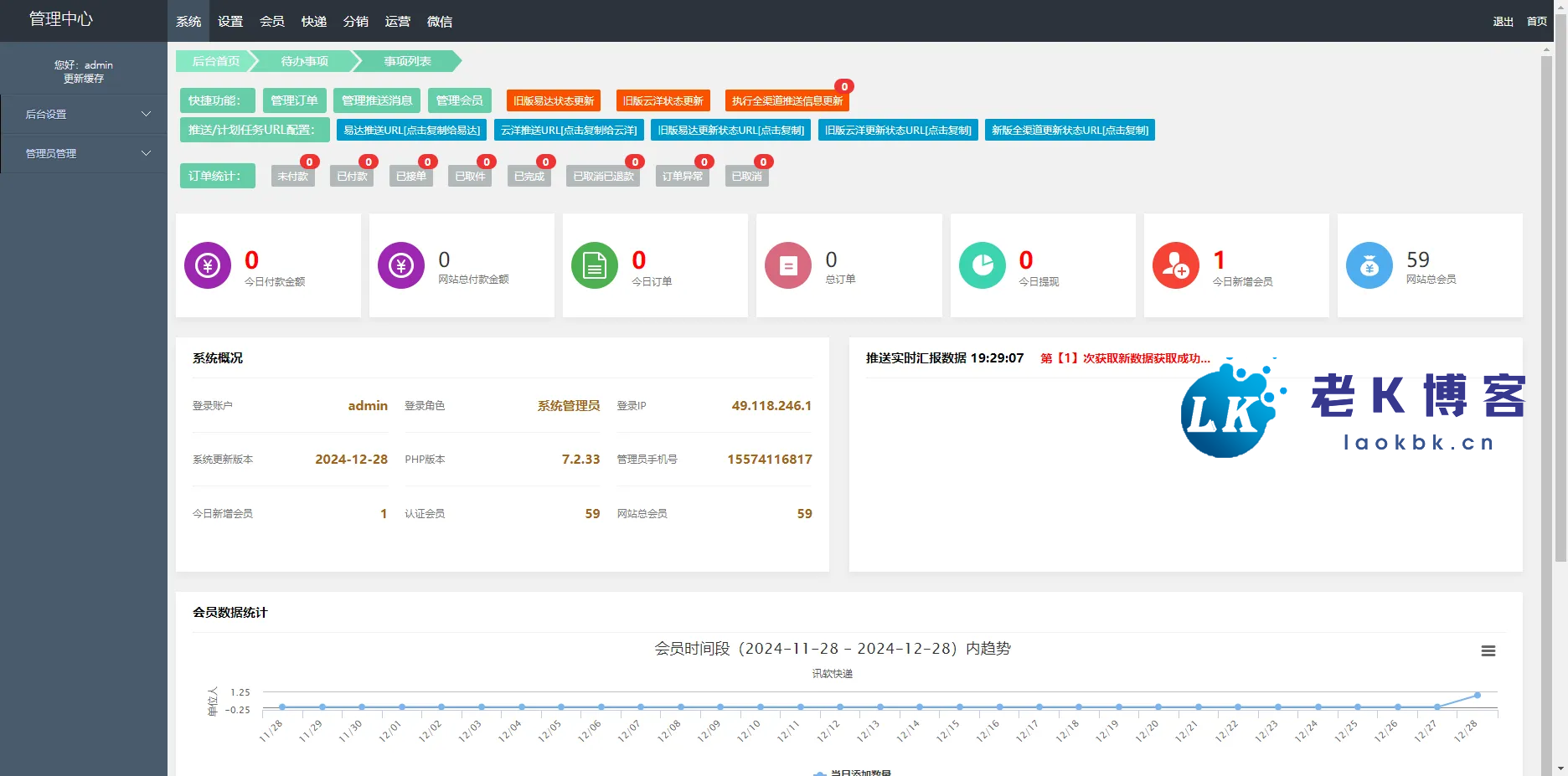Click the page vertical scrollbar

[1560, 335]
